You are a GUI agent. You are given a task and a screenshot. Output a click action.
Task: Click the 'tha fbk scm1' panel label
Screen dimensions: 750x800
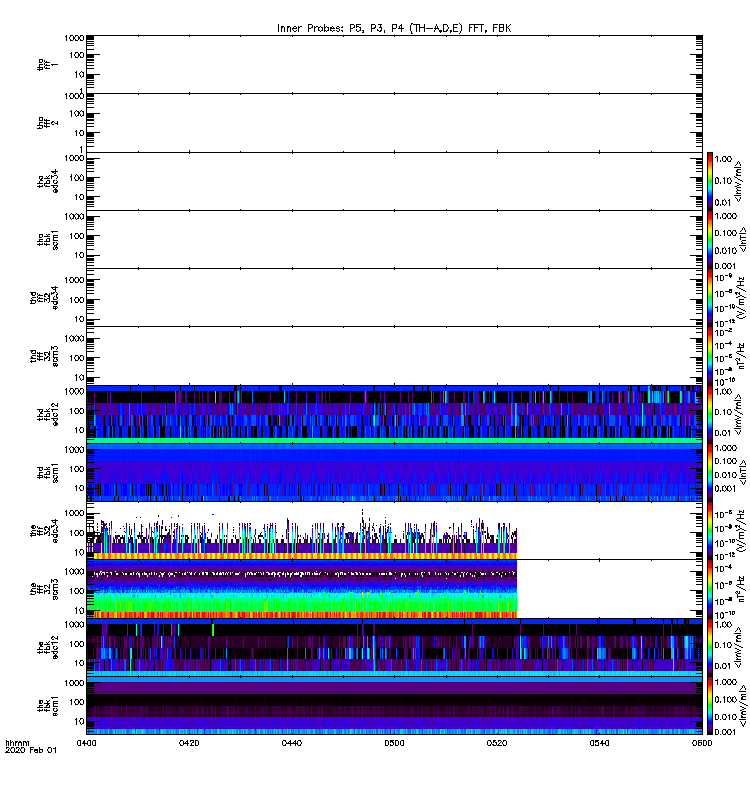tap(47, 239)
